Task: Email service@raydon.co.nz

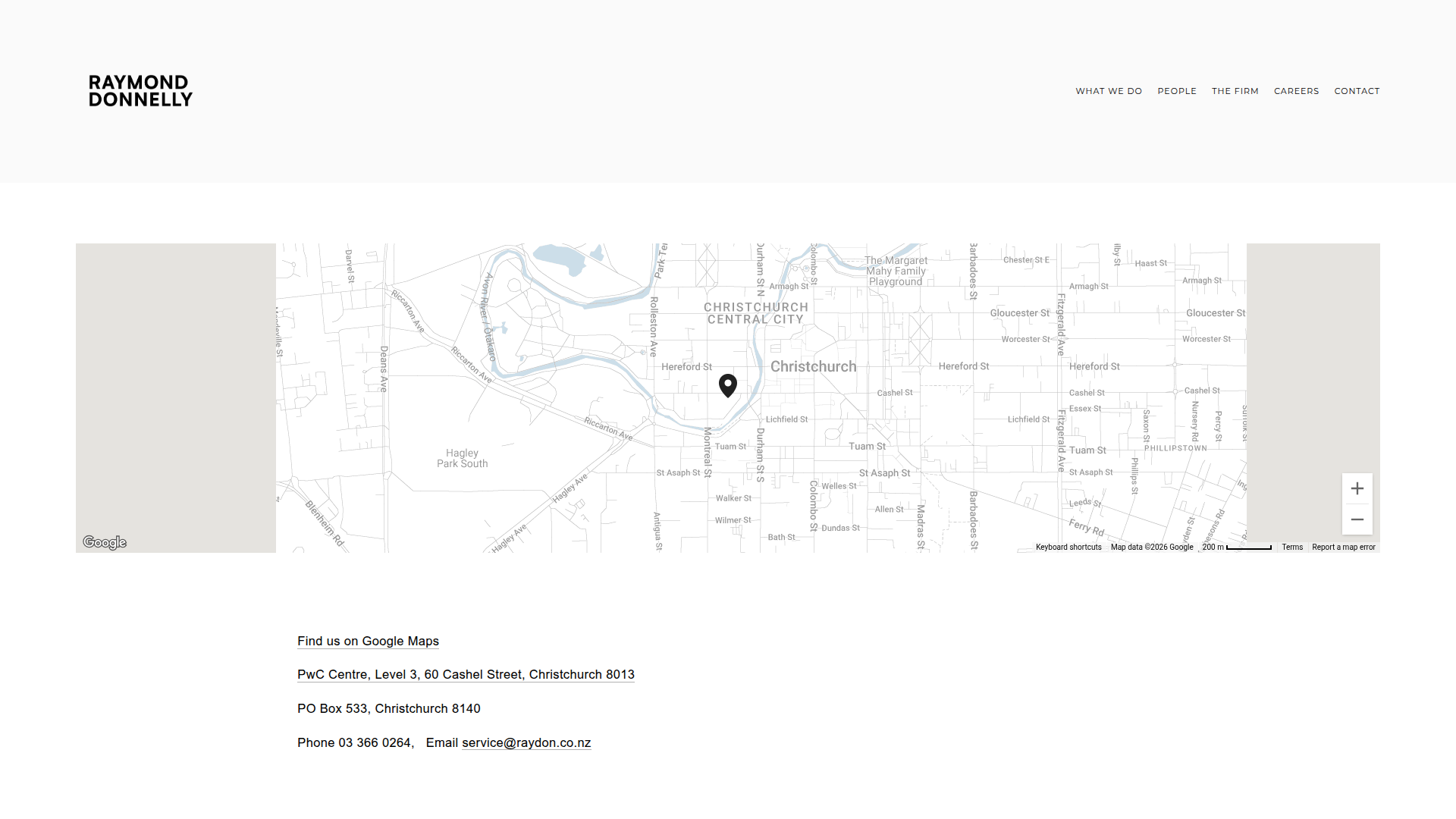Action: [x=526, y=742]
